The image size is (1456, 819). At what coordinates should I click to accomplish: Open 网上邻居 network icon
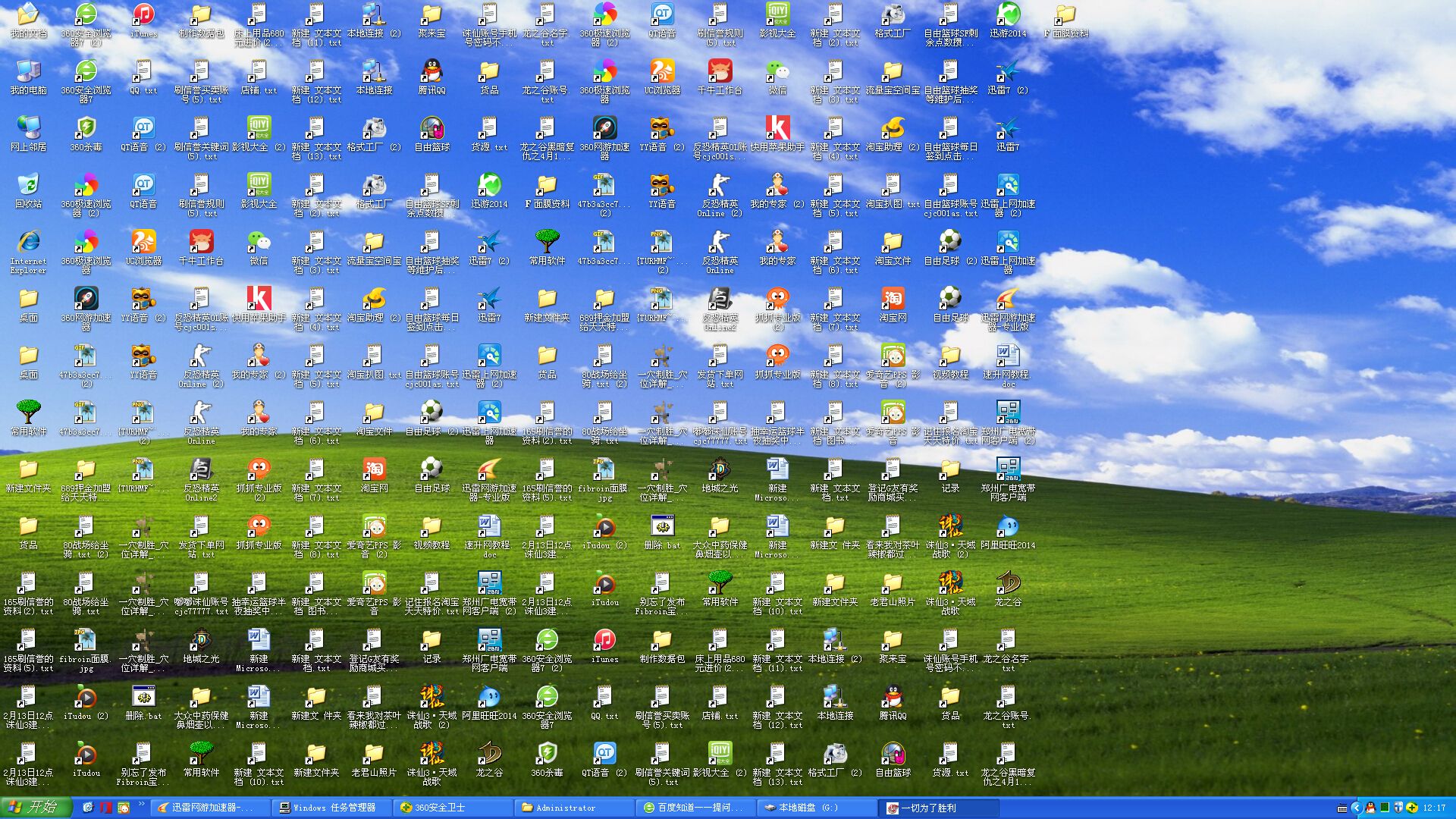28,130
